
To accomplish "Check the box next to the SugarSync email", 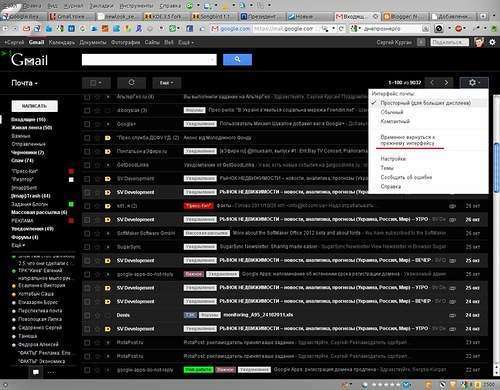I will (87, 247).
